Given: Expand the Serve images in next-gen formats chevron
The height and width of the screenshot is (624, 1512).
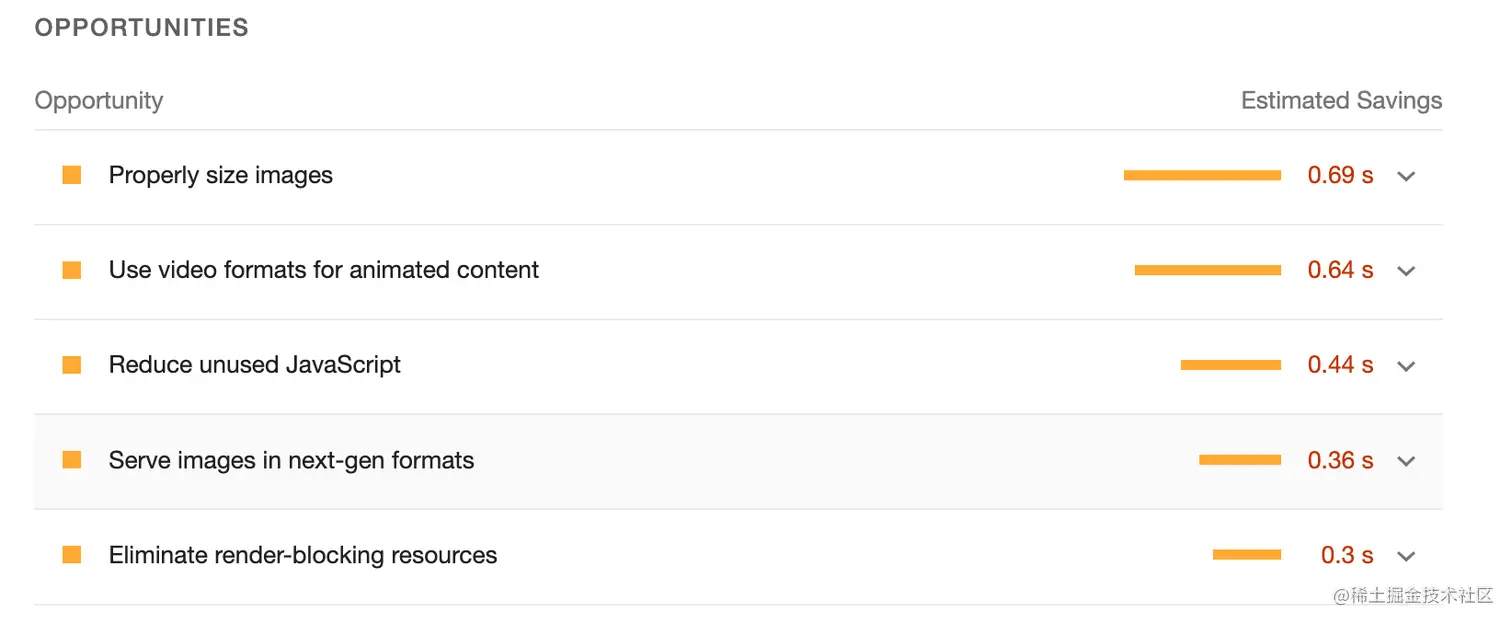Looking at the screenshot, I should click(x=1406, y=461).
